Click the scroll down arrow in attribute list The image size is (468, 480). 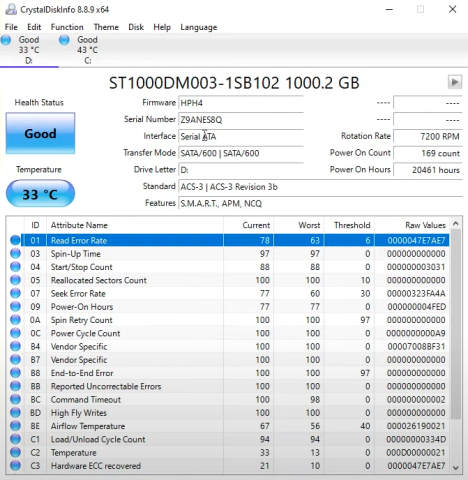[x=456, y=468]
